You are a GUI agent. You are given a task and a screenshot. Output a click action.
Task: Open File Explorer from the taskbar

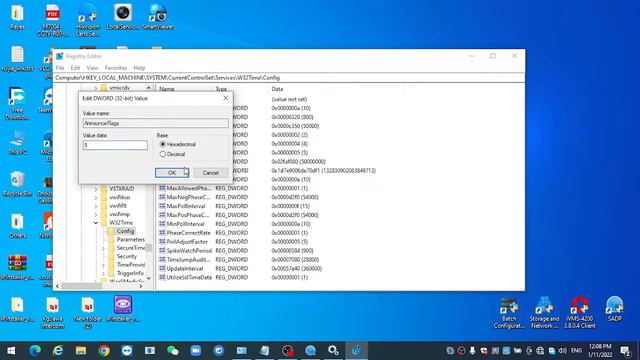(81, 350)
